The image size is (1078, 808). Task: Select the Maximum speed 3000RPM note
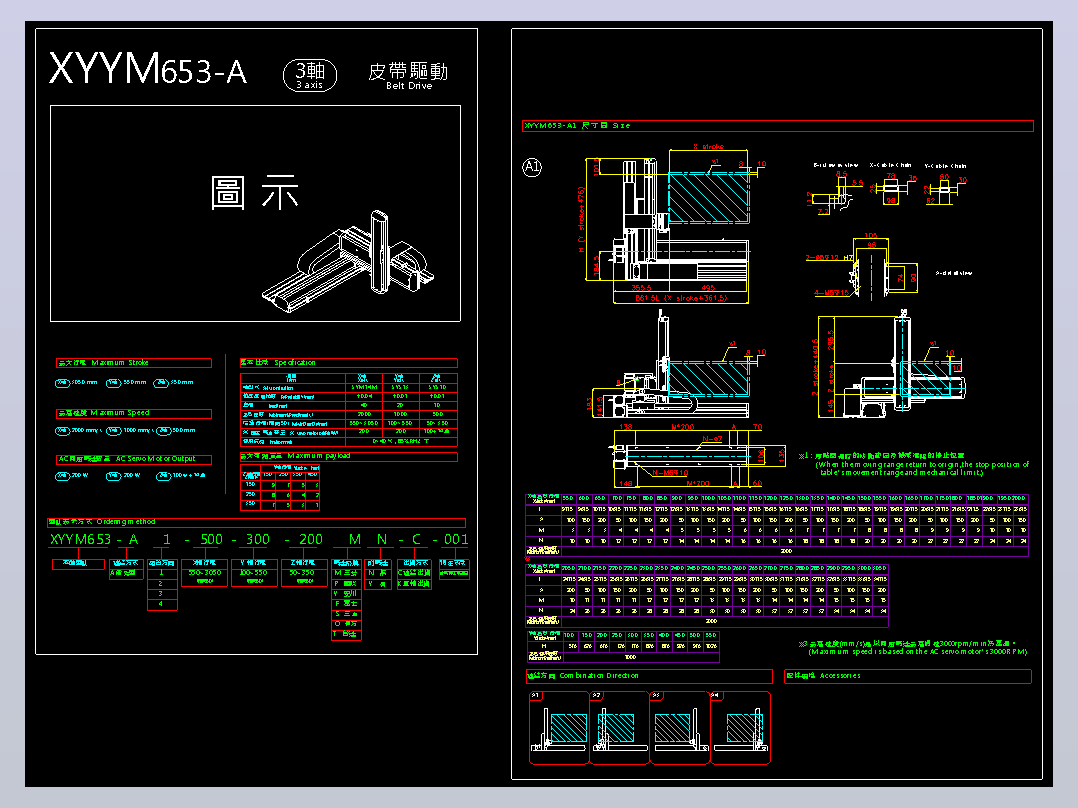click(912, 648)
